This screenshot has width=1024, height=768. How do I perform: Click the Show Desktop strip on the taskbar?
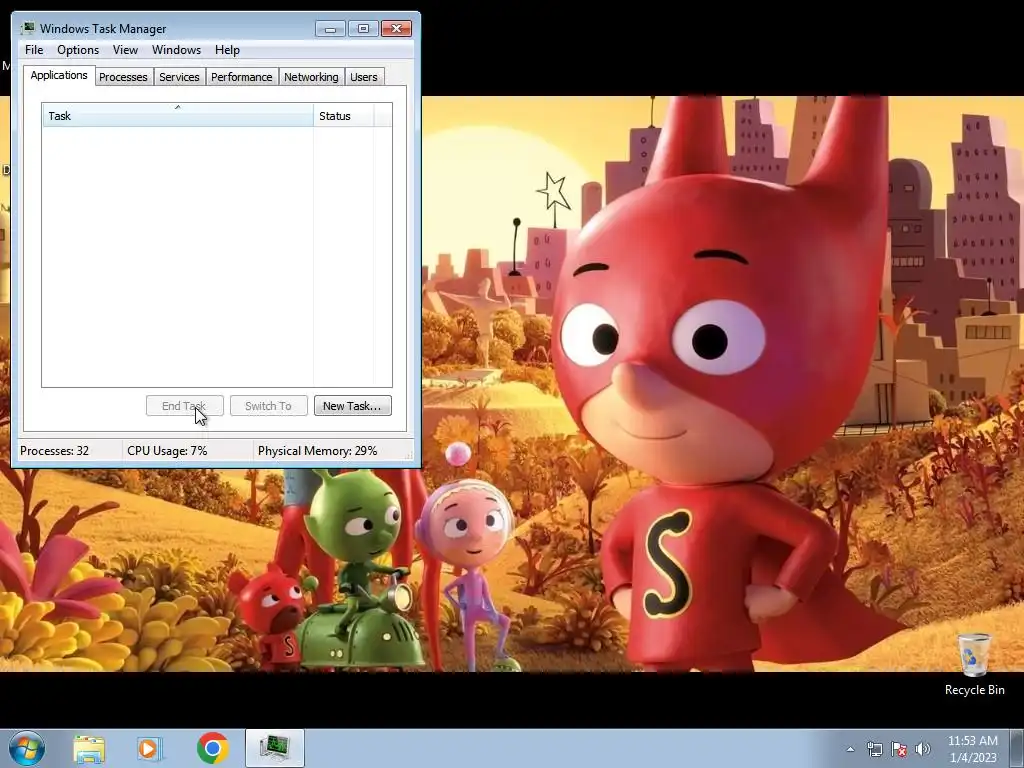point(1017,748)
